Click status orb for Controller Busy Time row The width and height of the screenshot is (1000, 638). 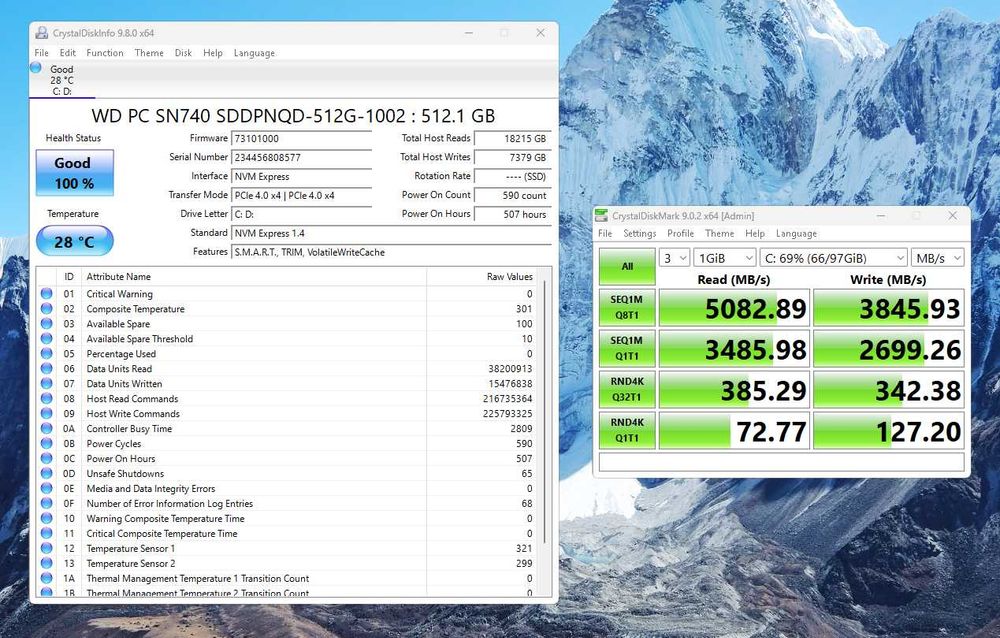coord(47,429)
